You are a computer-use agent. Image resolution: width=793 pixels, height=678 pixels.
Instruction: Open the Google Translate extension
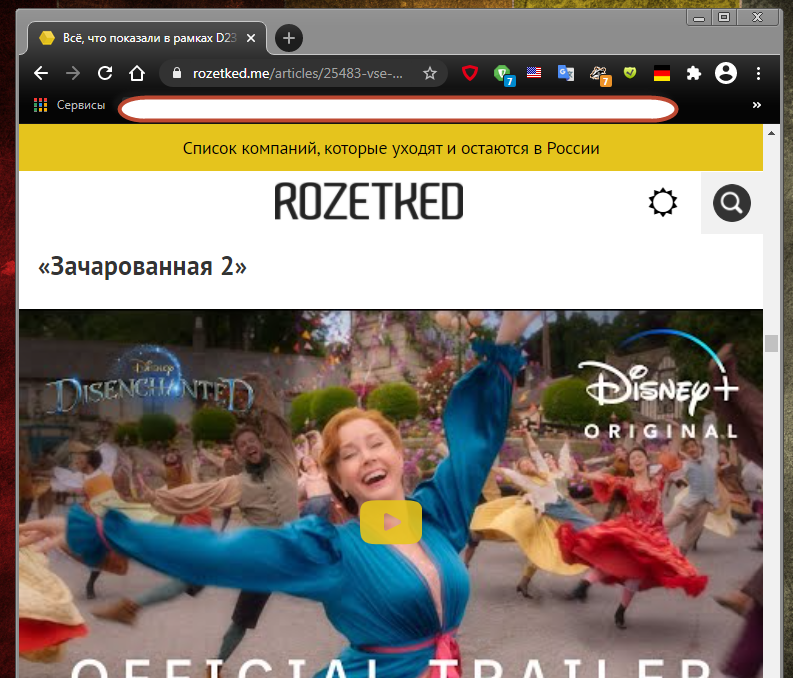[x=565, y=74]
